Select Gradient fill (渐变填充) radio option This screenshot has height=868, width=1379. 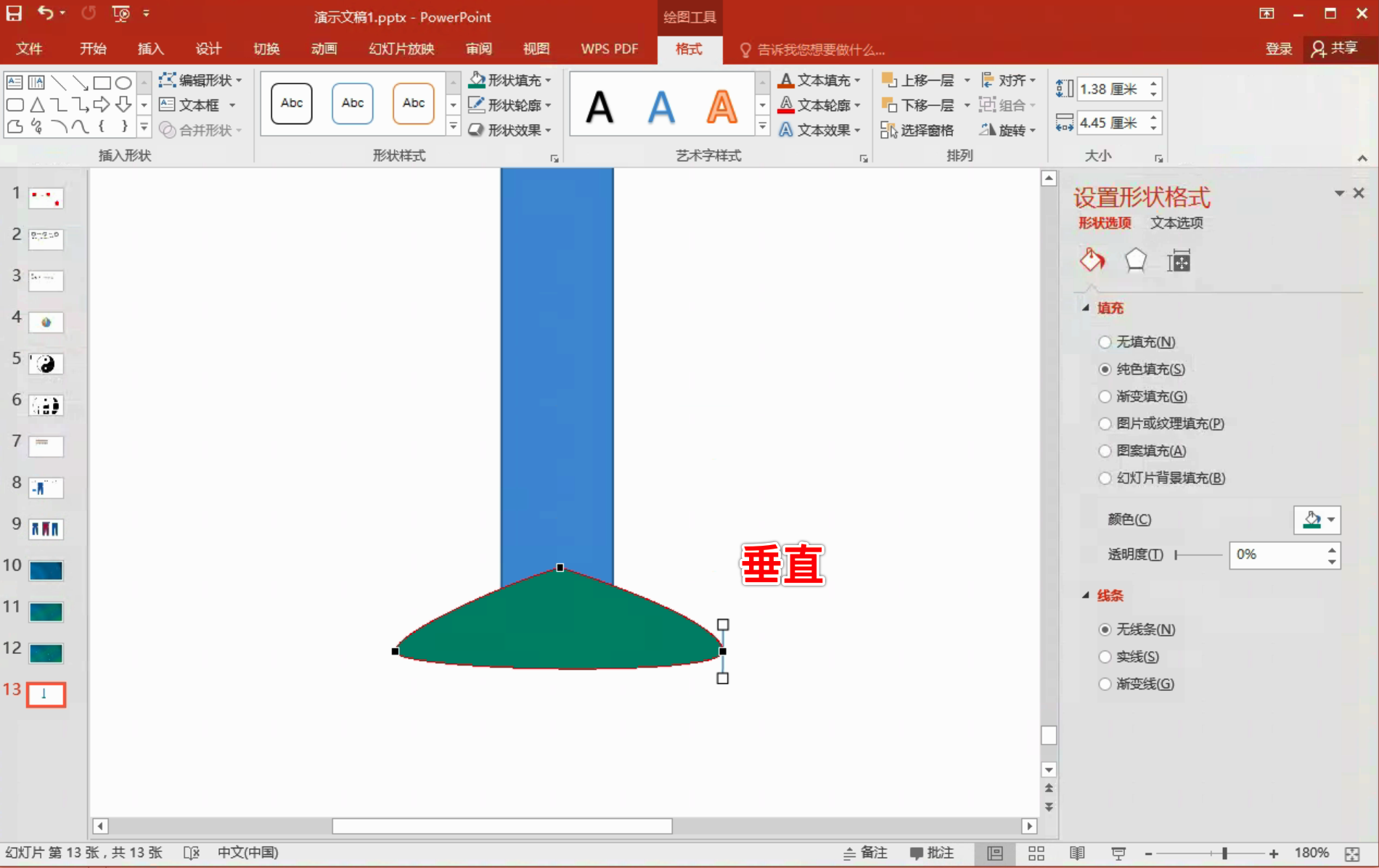[x=1105, y=396]
